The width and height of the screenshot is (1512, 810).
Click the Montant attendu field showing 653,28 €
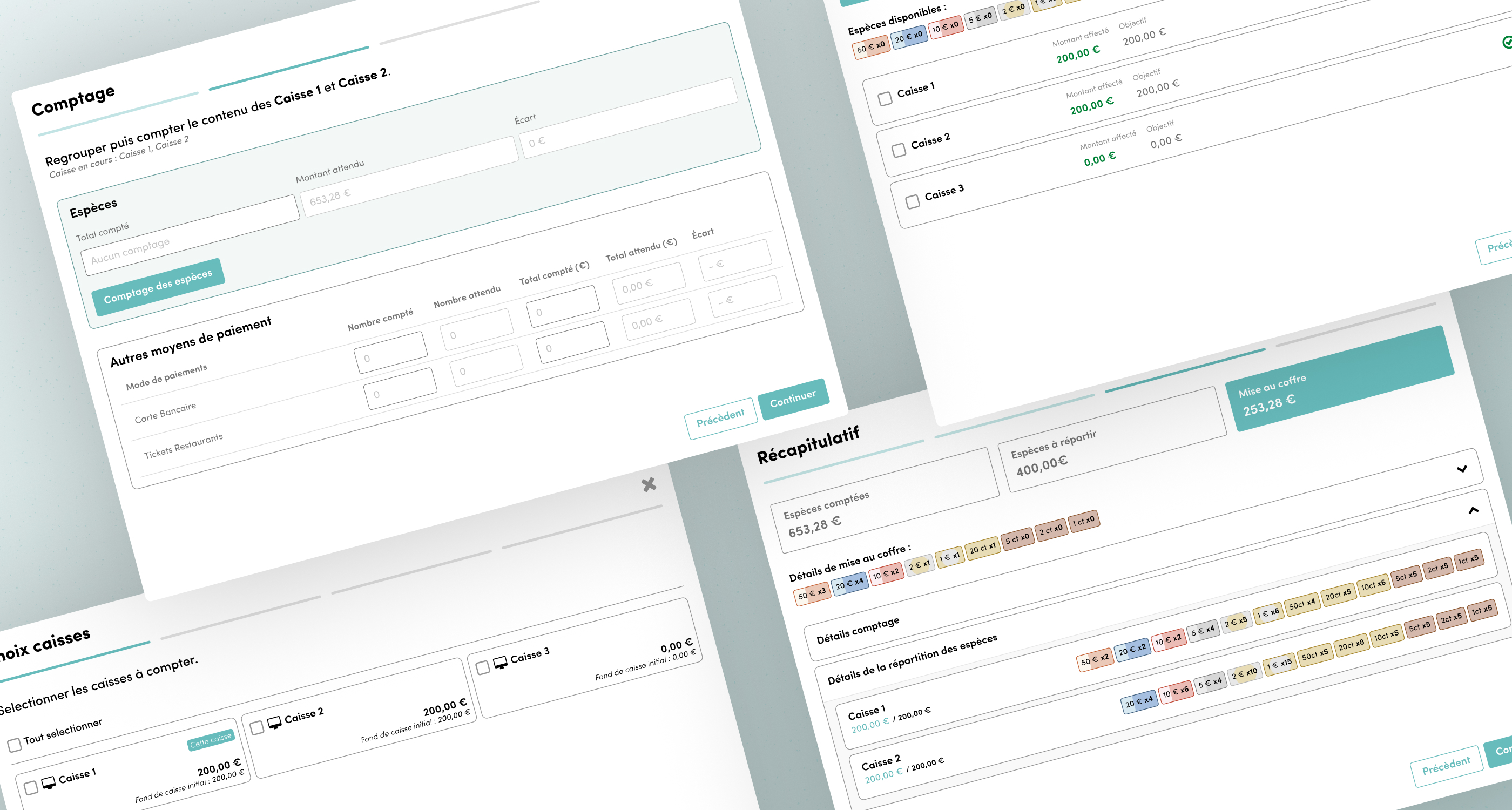[x=410, y=176]
